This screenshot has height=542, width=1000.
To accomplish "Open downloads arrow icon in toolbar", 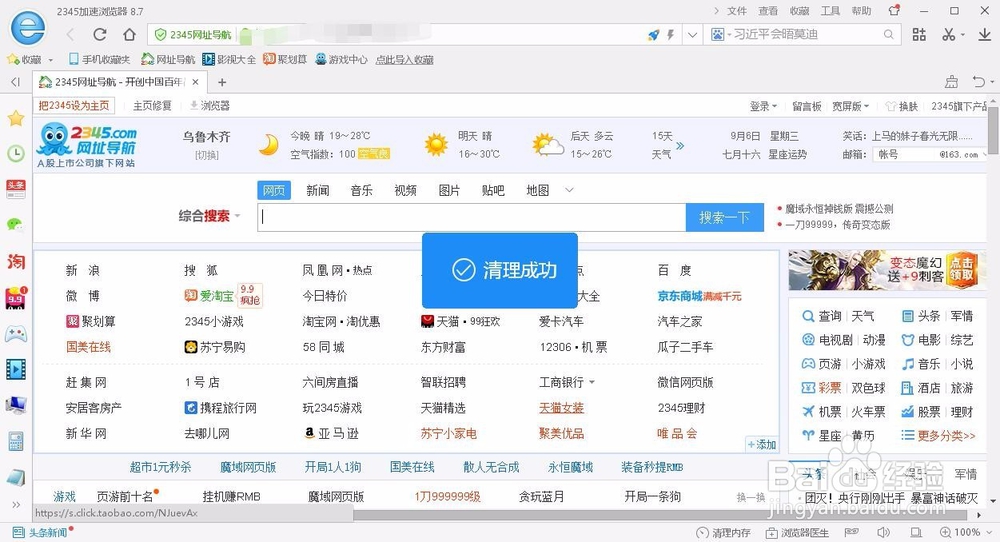I will click(985, 34).
